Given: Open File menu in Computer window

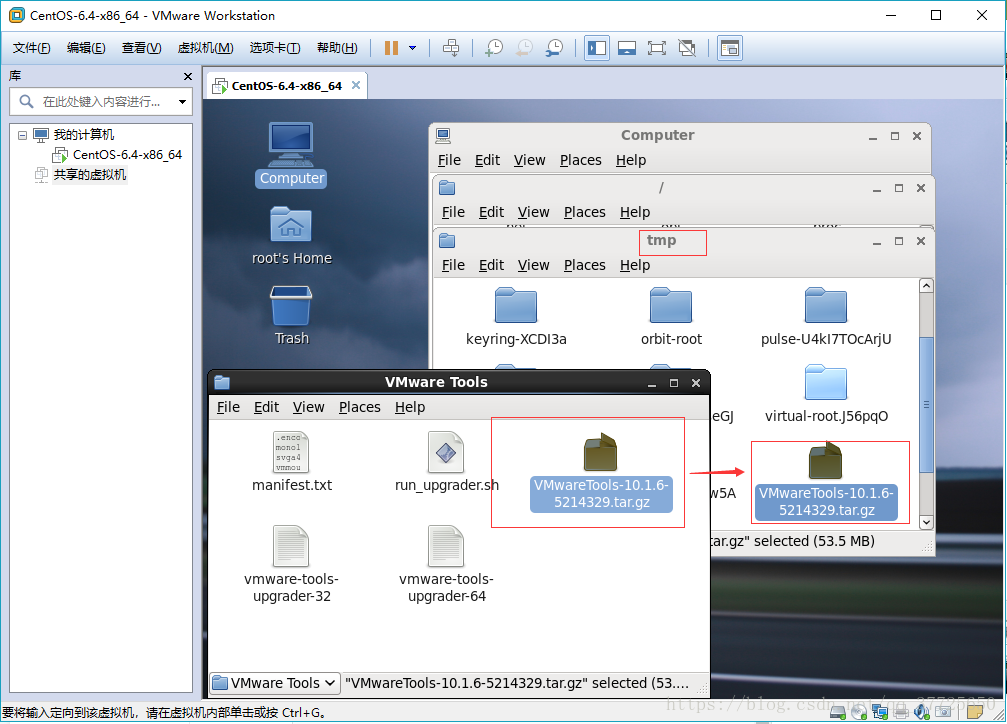Looking at the screenshot, I should [x=449, y=160].
